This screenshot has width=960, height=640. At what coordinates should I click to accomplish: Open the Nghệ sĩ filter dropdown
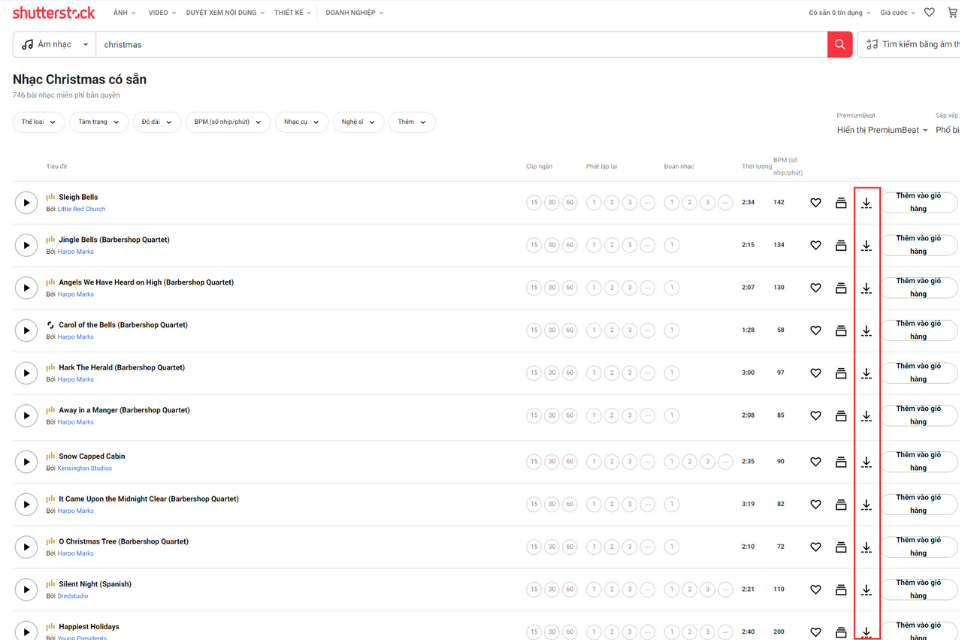pos(358,122)
